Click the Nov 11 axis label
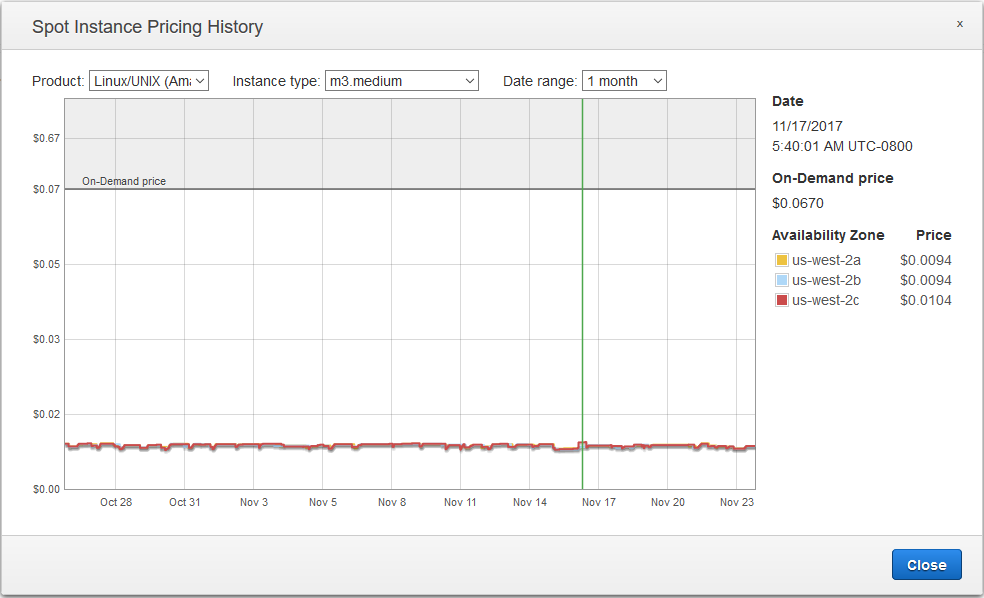The height and width of the screenshot is (598, 984). [460, 502]
